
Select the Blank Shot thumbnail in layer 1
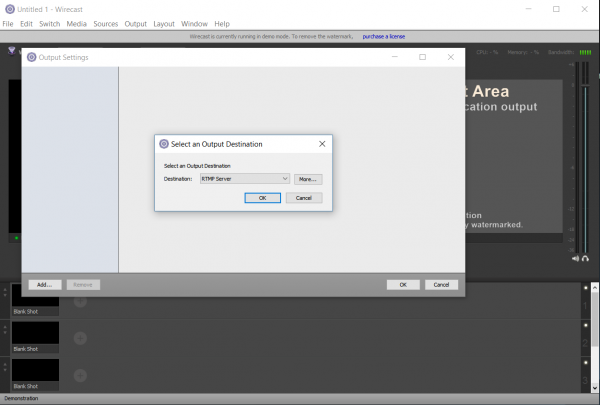pyautogui.click(x=35, y=300)
